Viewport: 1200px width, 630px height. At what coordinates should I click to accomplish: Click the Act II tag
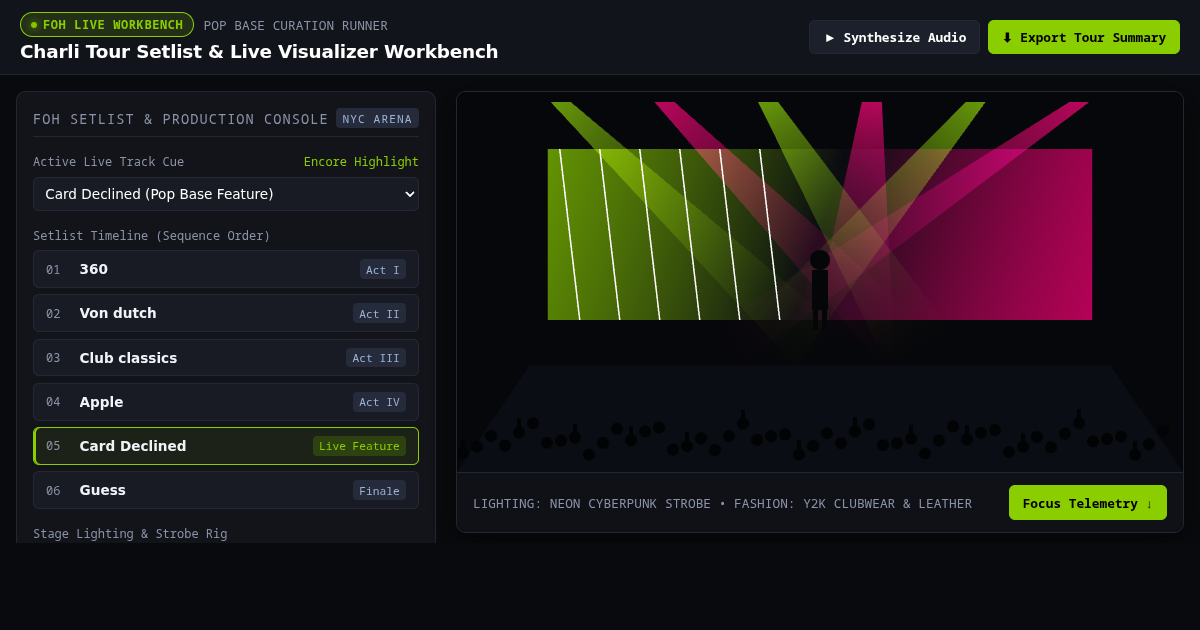point(379,313)
